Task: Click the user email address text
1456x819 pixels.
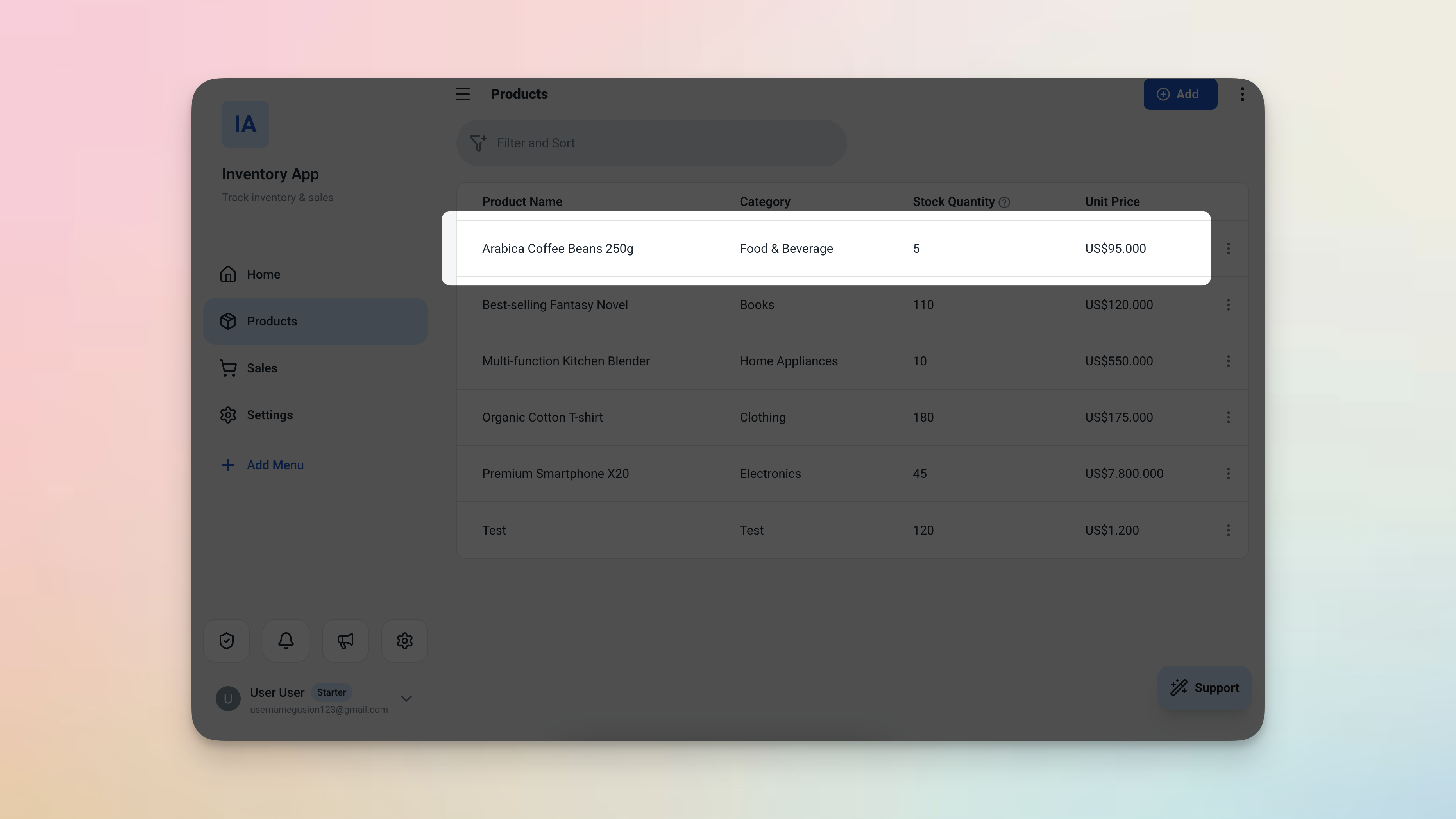Action: point(319,709)
